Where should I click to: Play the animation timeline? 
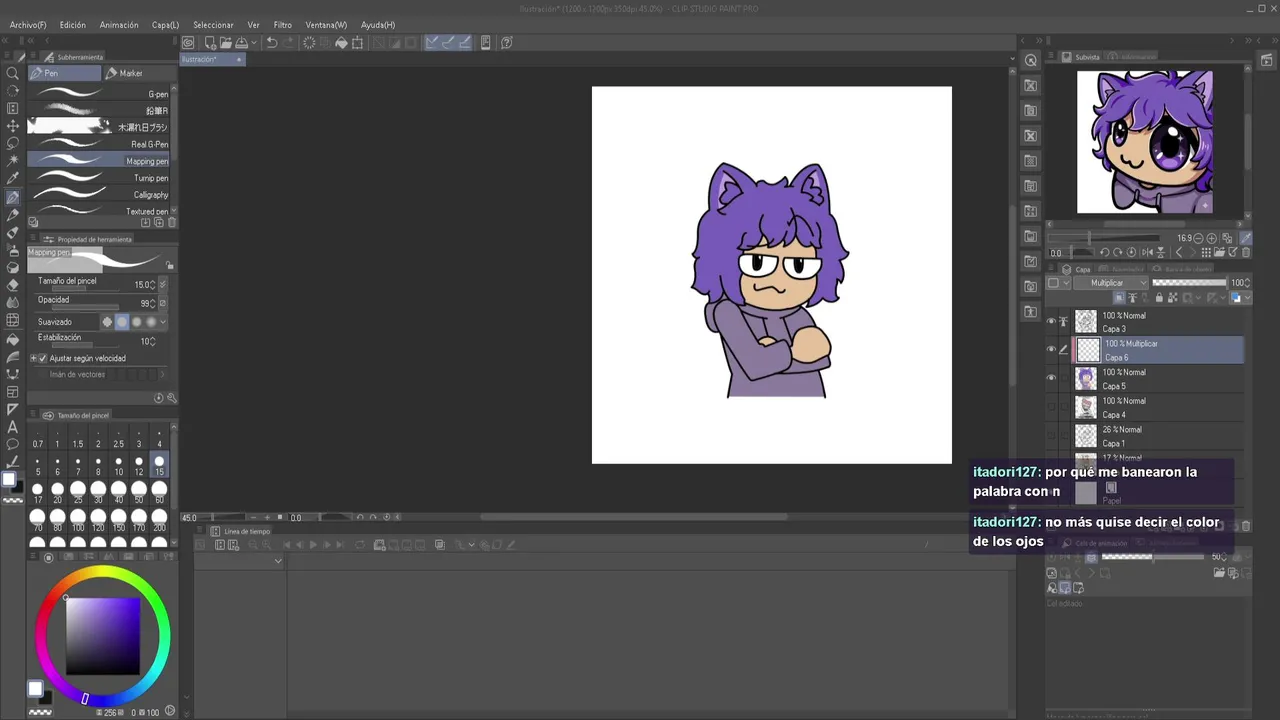pyautogui.click(x=312, y=545)
